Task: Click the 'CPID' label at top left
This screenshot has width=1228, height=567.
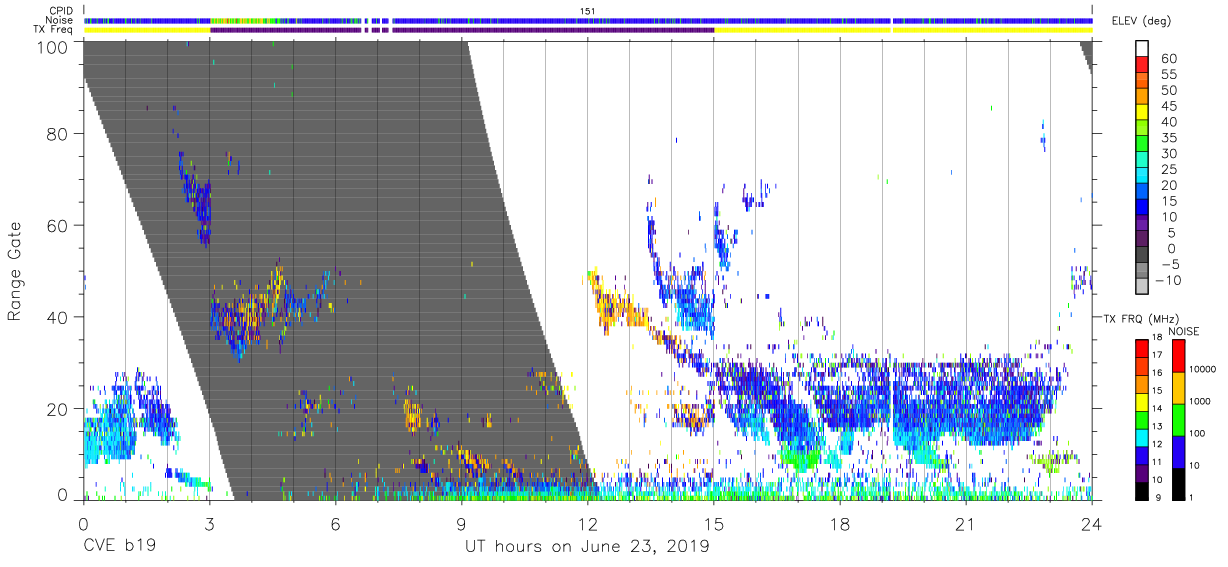Action: tap(62, 11)
